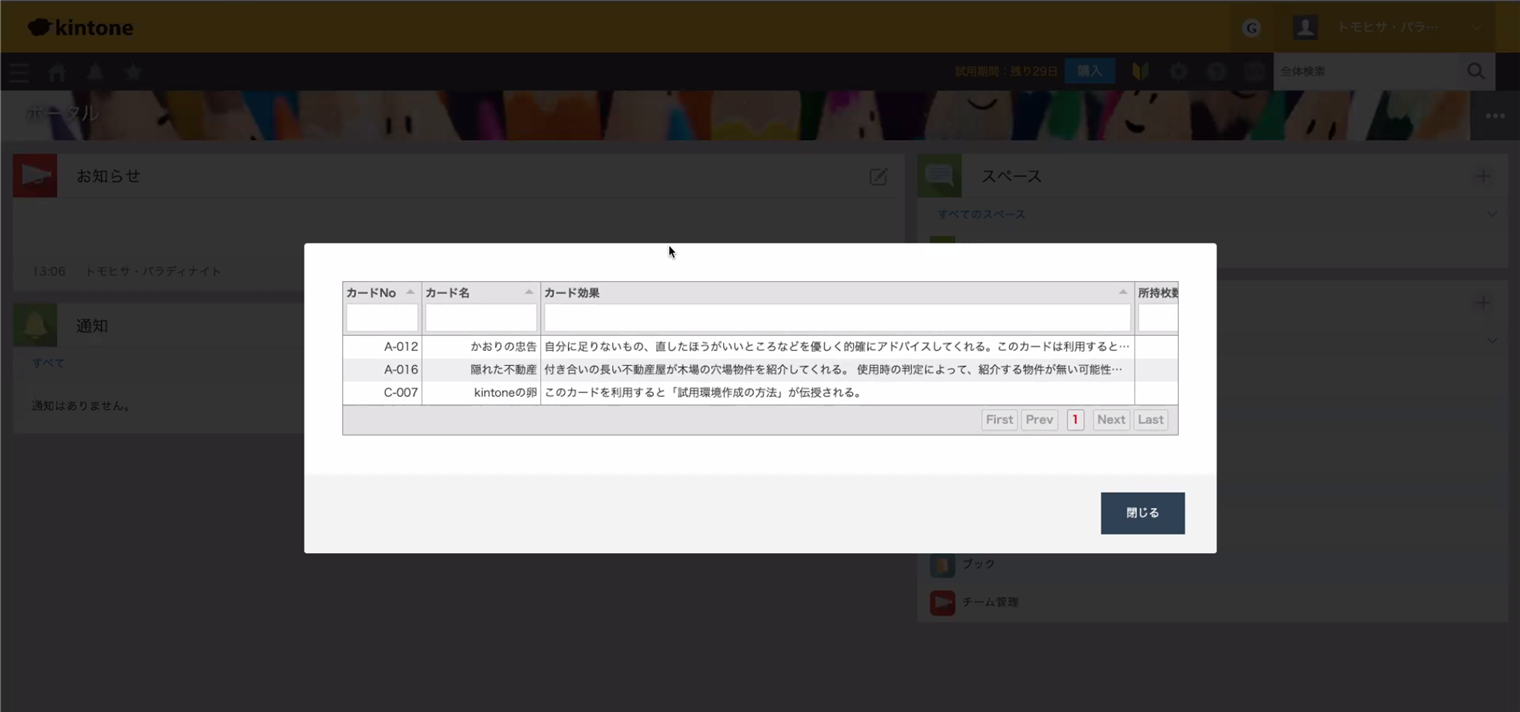Open the settings gear icon

[1179, 71]
